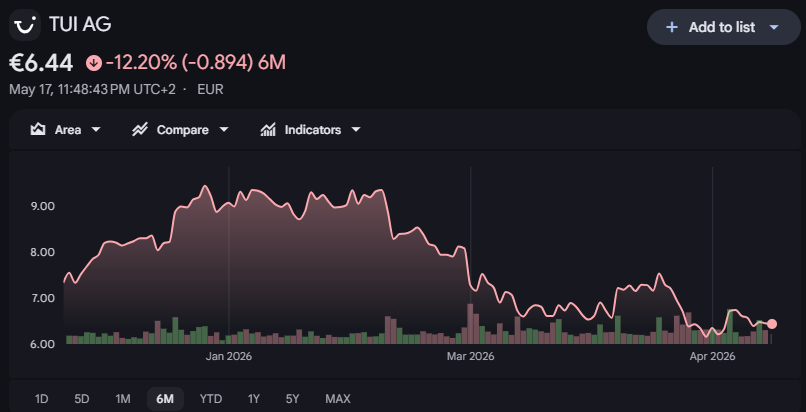This screenshot has height=412, width=806.
Task: Click the Jan 2026 axis label
Action: pos(229,356)
